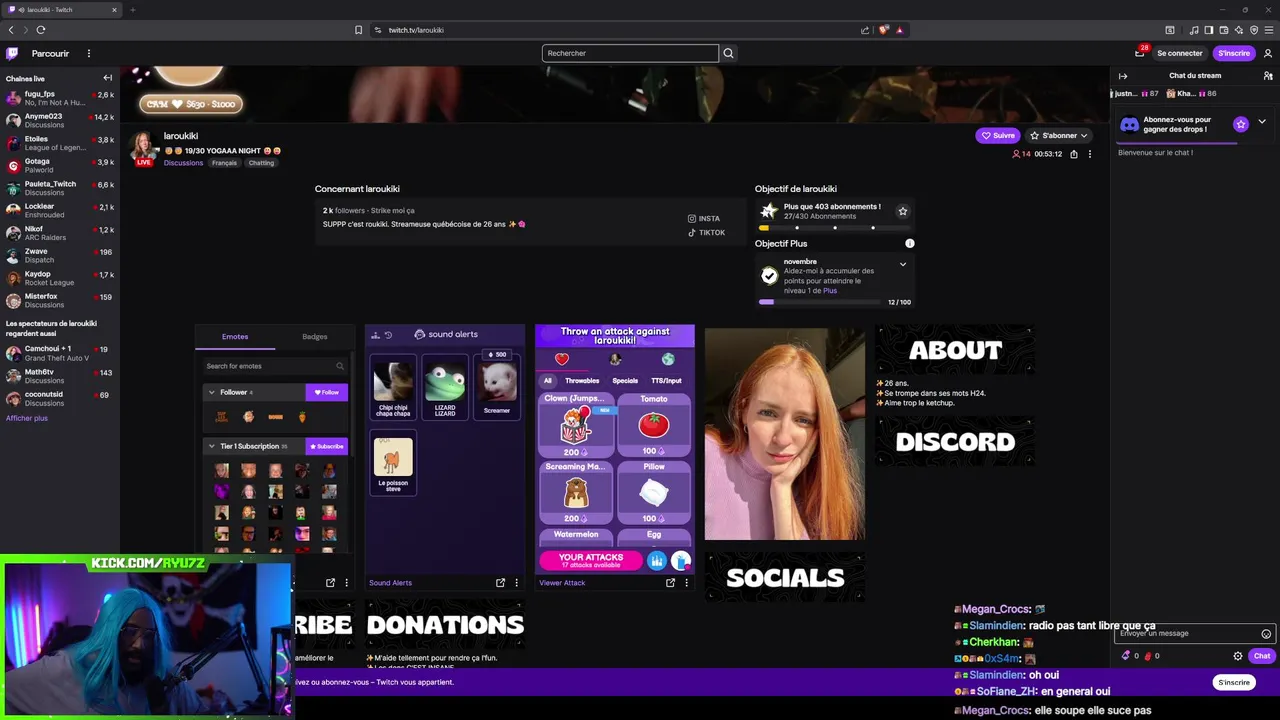Select the TTS/Input attack filter
1280x720 pixels.
[666, 381]
